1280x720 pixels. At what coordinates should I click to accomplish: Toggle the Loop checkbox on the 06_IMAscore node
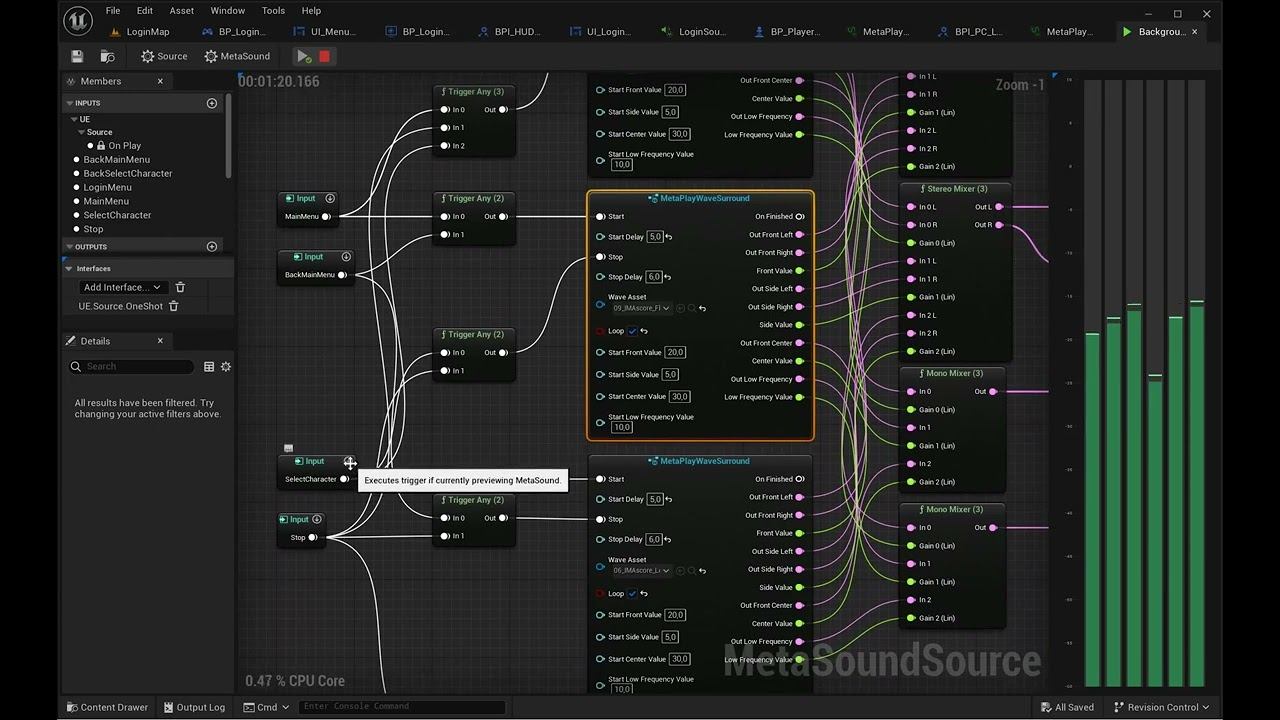point(632,594)
